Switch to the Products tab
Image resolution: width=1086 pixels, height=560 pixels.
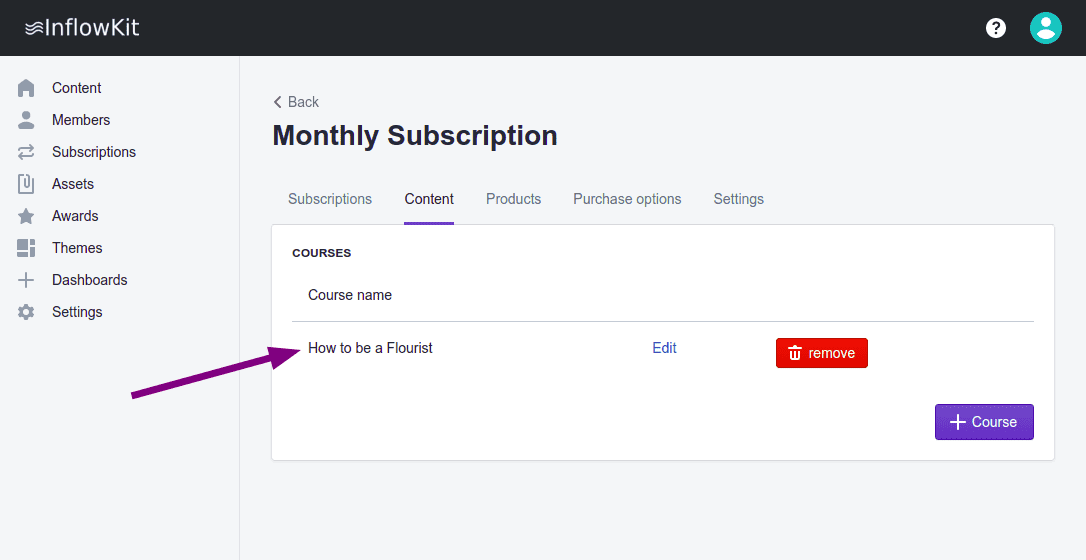513,199
